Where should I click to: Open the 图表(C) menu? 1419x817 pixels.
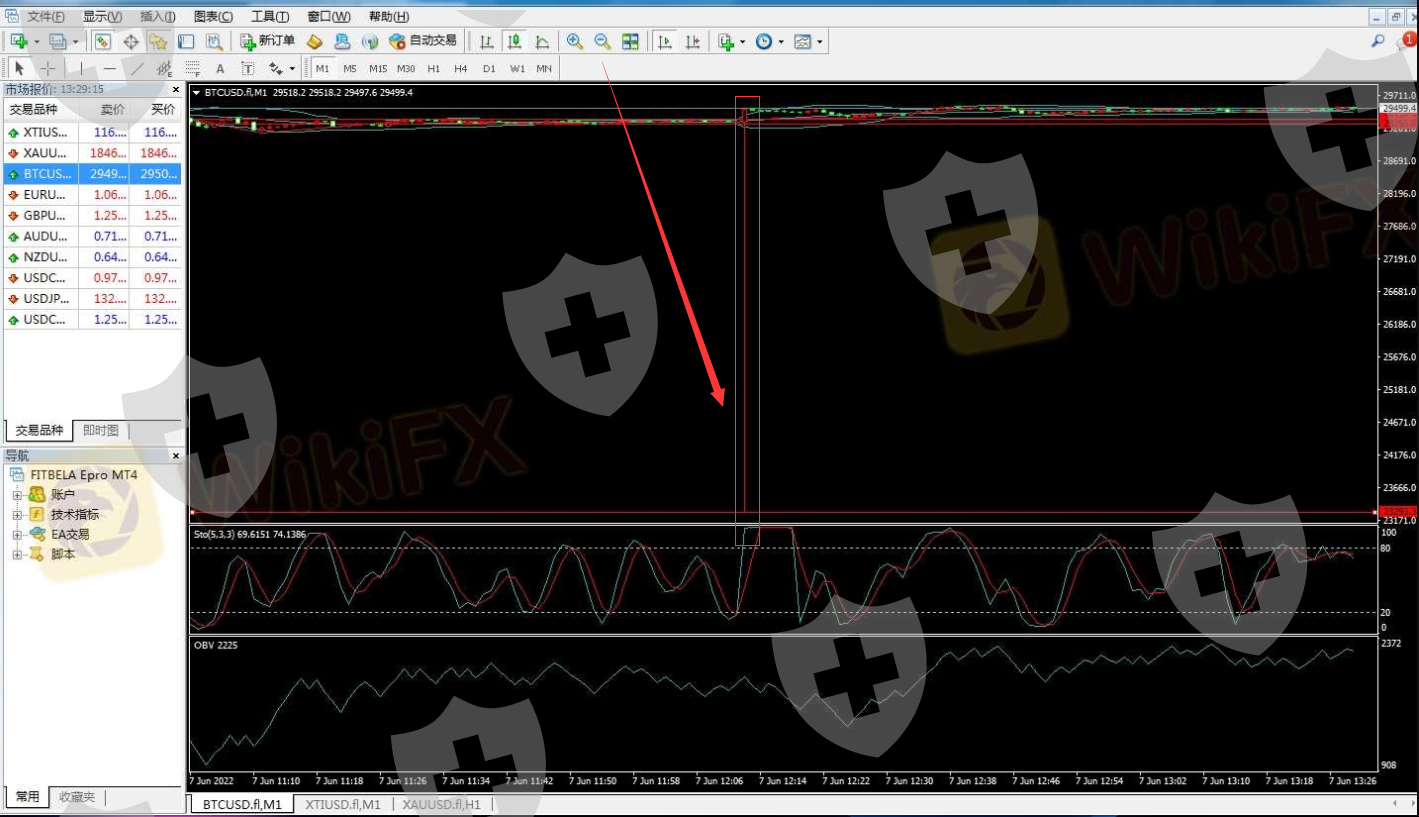click(x=212, y=17)
